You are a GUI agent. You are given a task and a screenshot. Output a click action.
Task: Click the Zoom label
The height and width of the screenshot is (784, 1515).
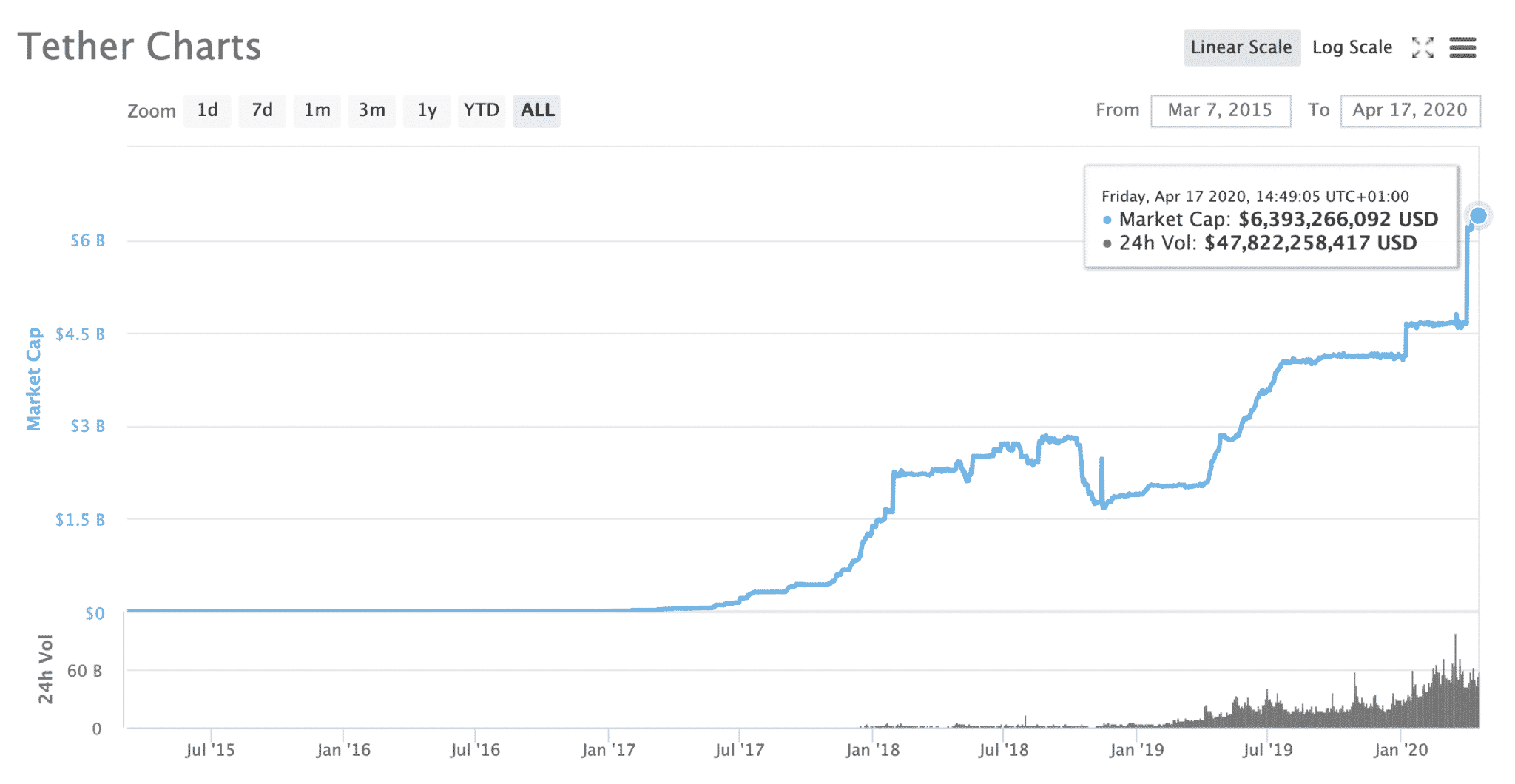(x=152, y=111)
